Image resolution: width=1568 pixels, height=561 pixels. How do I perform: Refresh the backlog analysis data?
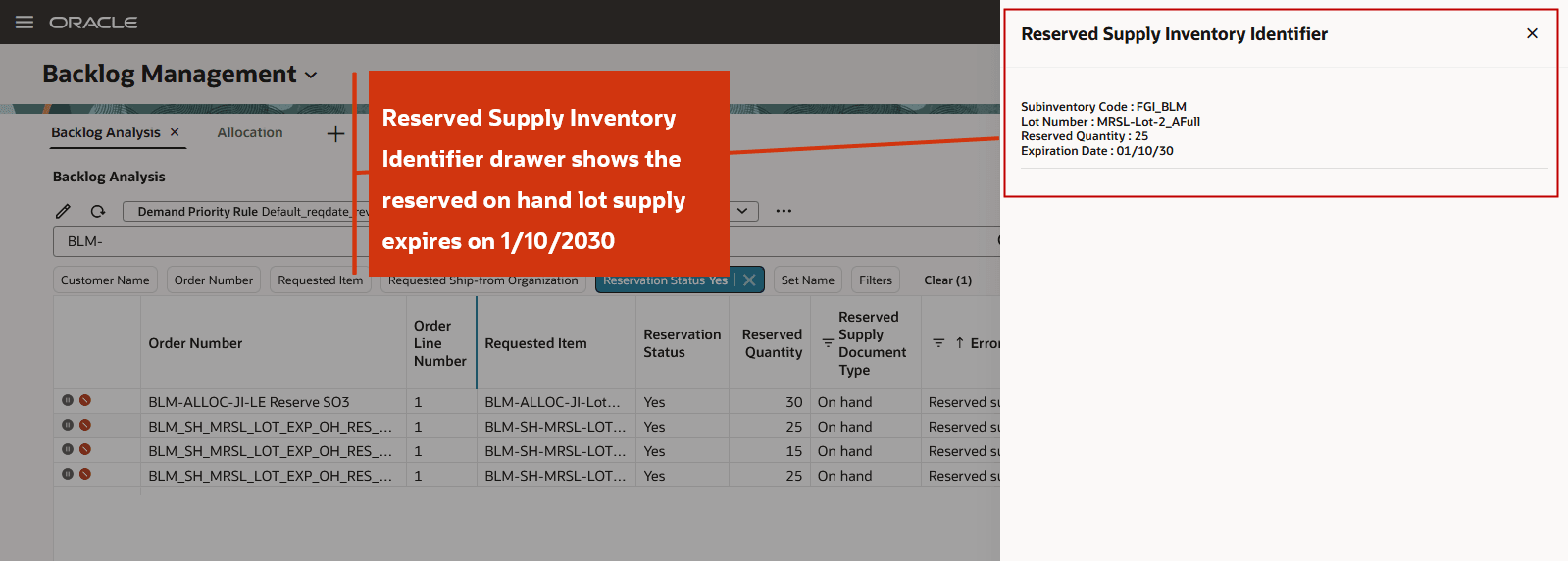[98, 211]
